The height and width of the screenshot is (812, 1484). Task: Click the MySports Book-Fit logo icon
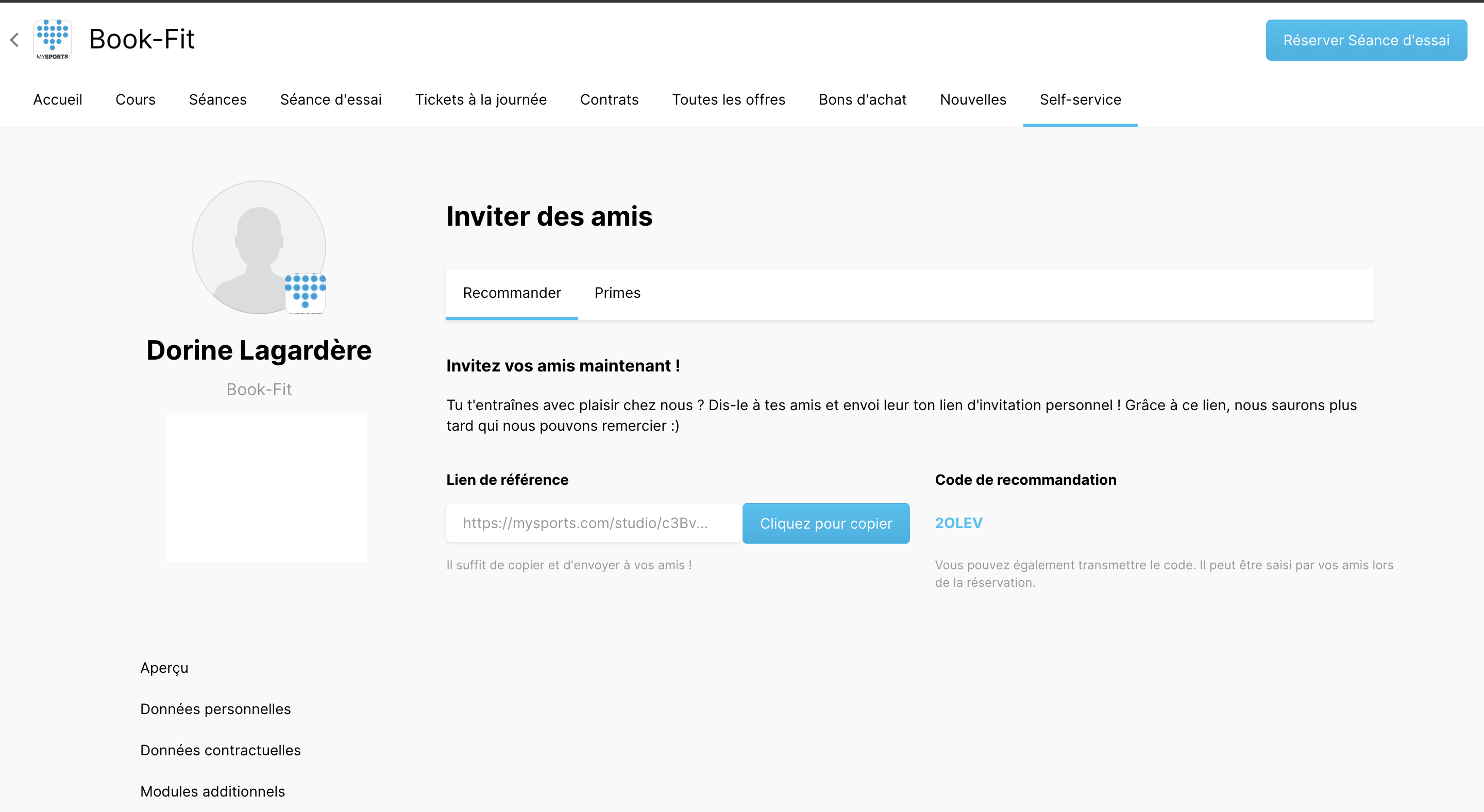(53, 40)
